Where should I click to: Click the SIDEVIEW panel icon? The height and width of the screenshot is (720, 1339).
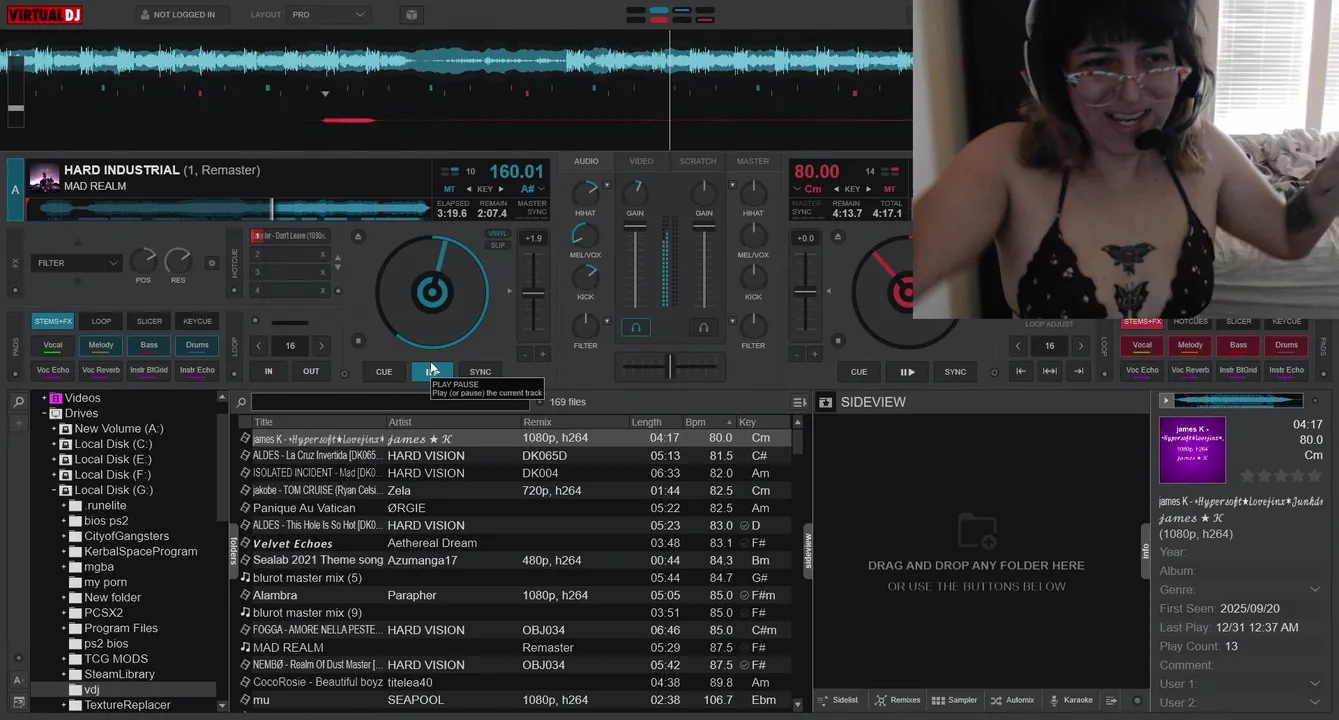pyautogui.click(x=826, y=402)
